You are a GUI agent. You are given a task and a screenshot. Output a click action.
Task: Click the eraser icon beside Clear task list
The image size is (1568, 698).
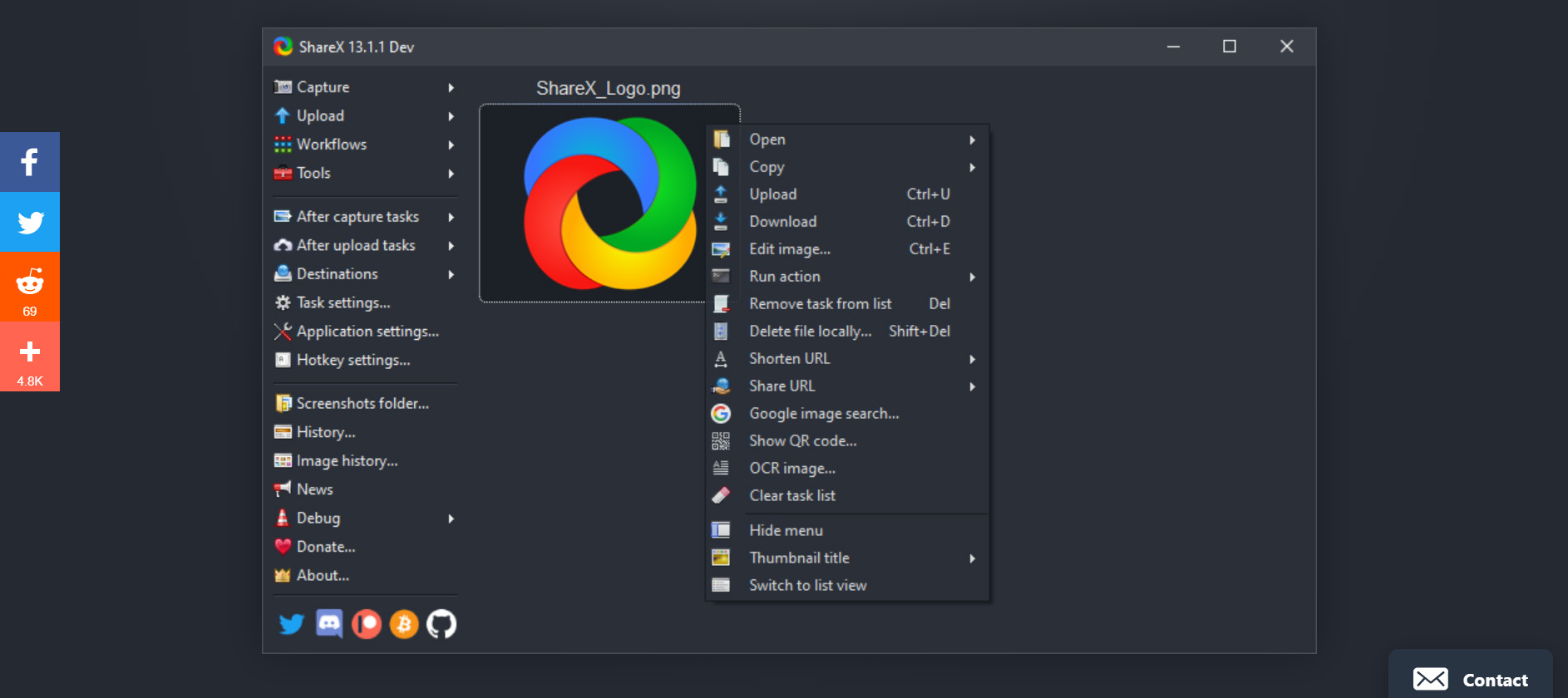click(721, 495)
